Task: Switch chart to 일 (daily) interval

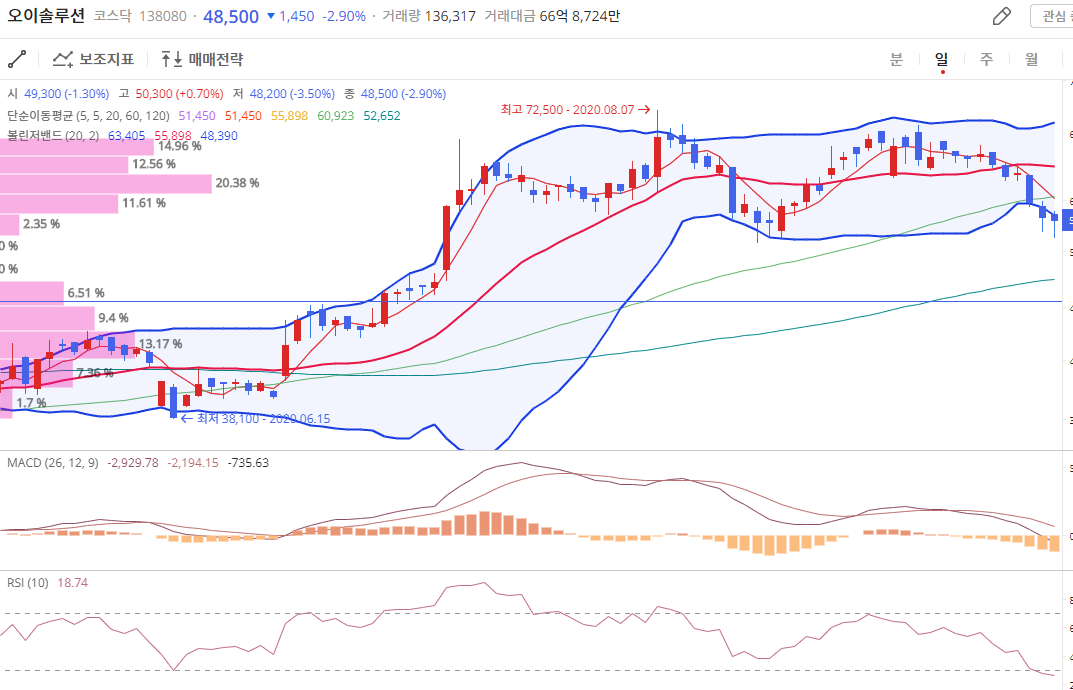Action: [942, 60]
